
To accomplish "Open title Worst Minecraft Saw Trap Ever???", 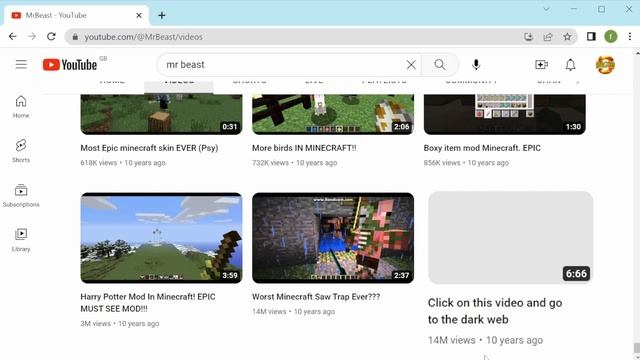I will [316, 297].
